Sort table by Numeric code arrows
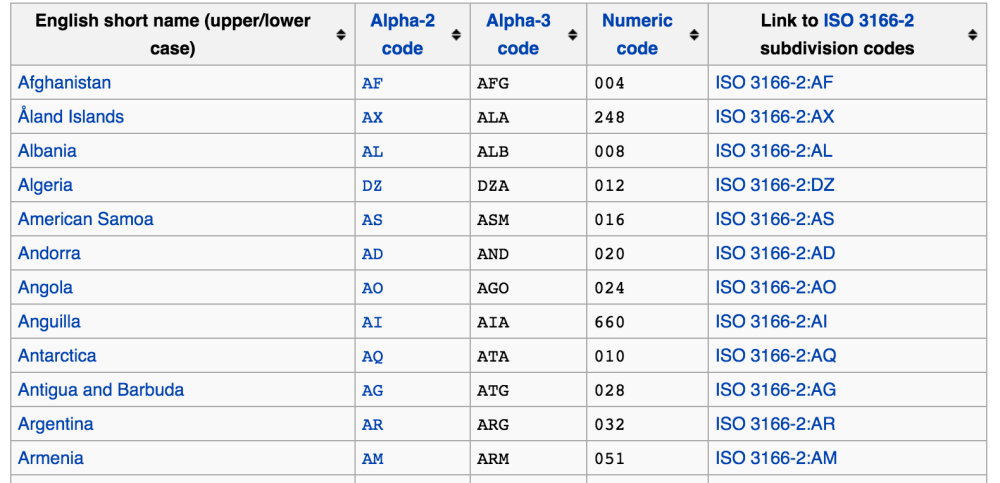This screenshot has width=1000, height=483. (x=694, y=35)
